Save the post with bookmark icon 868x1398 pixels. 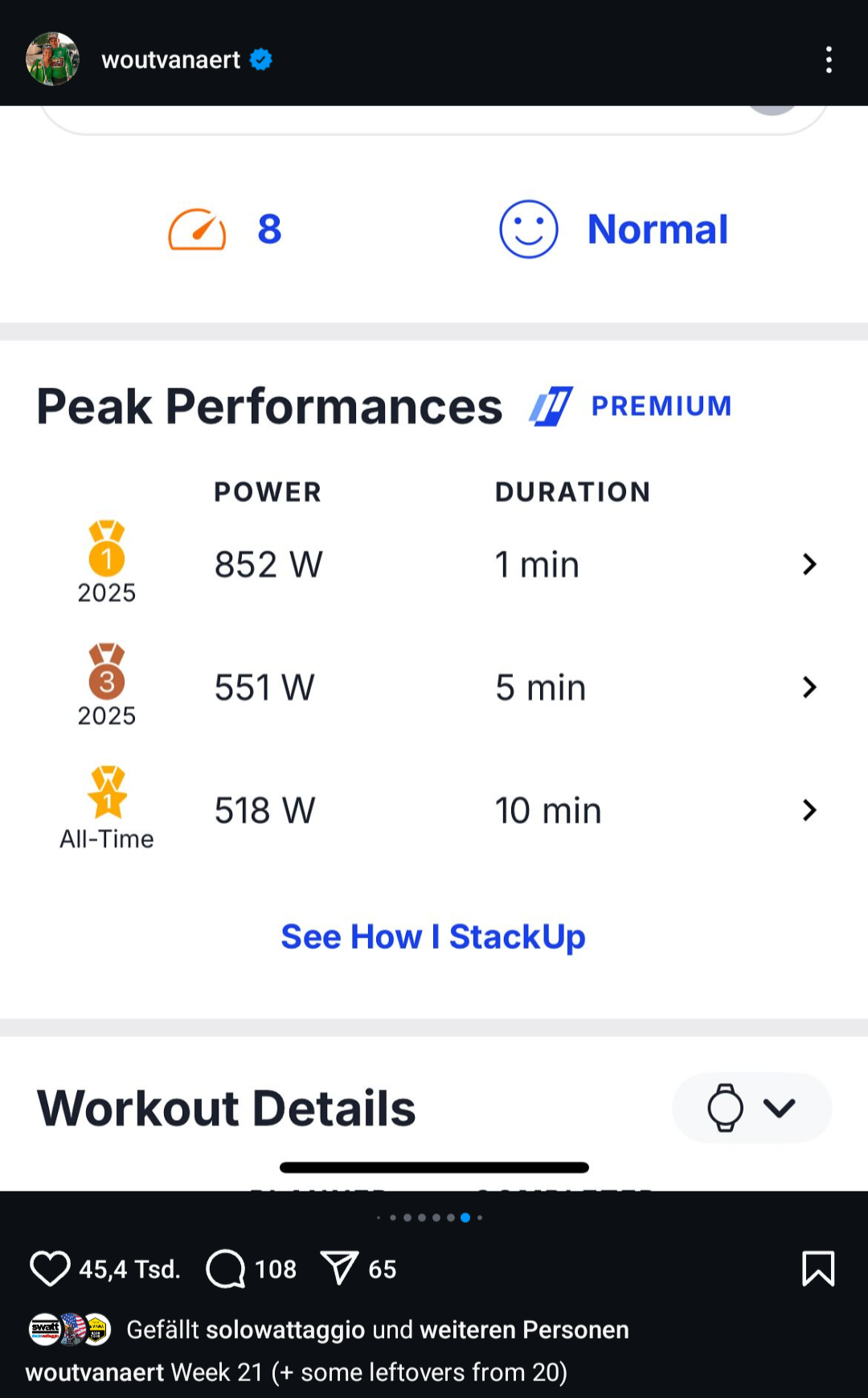tap(818, 1269)
